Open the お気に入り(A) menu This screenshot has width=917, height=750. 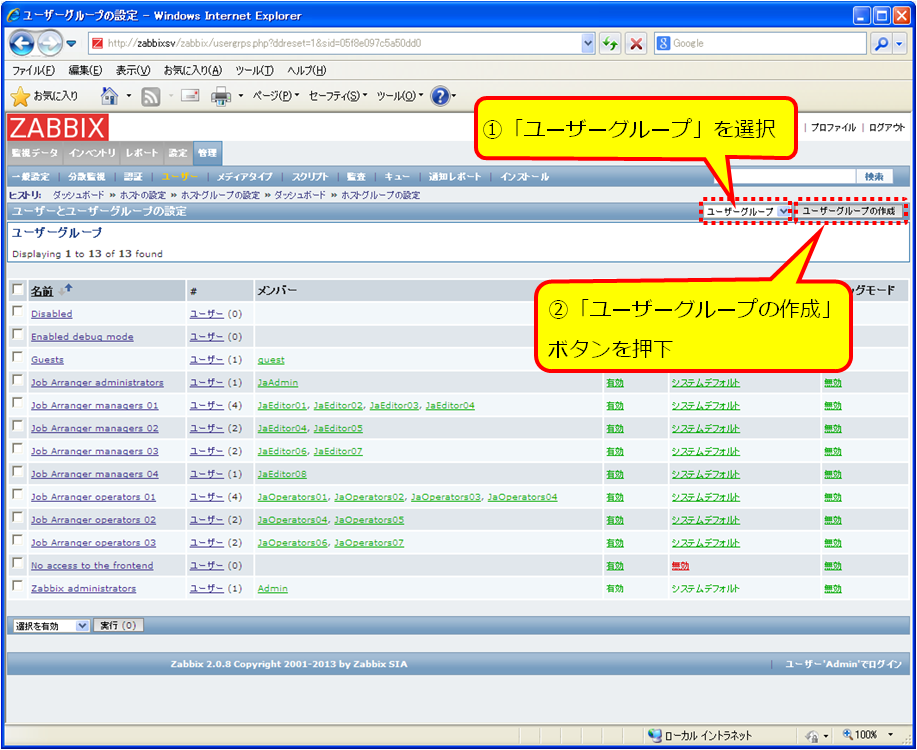193,70
